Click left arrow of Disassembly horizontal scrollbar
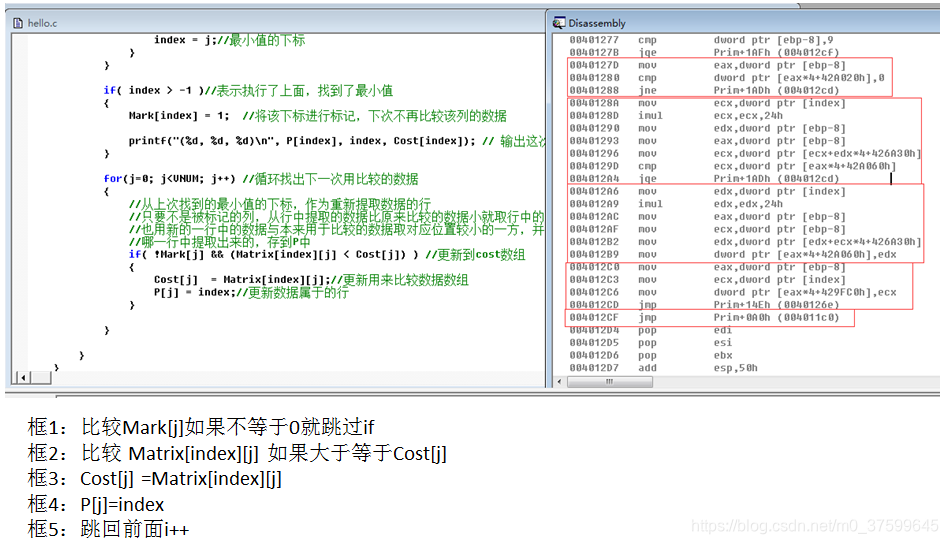 pyautogui.click(x=559, y=381)
